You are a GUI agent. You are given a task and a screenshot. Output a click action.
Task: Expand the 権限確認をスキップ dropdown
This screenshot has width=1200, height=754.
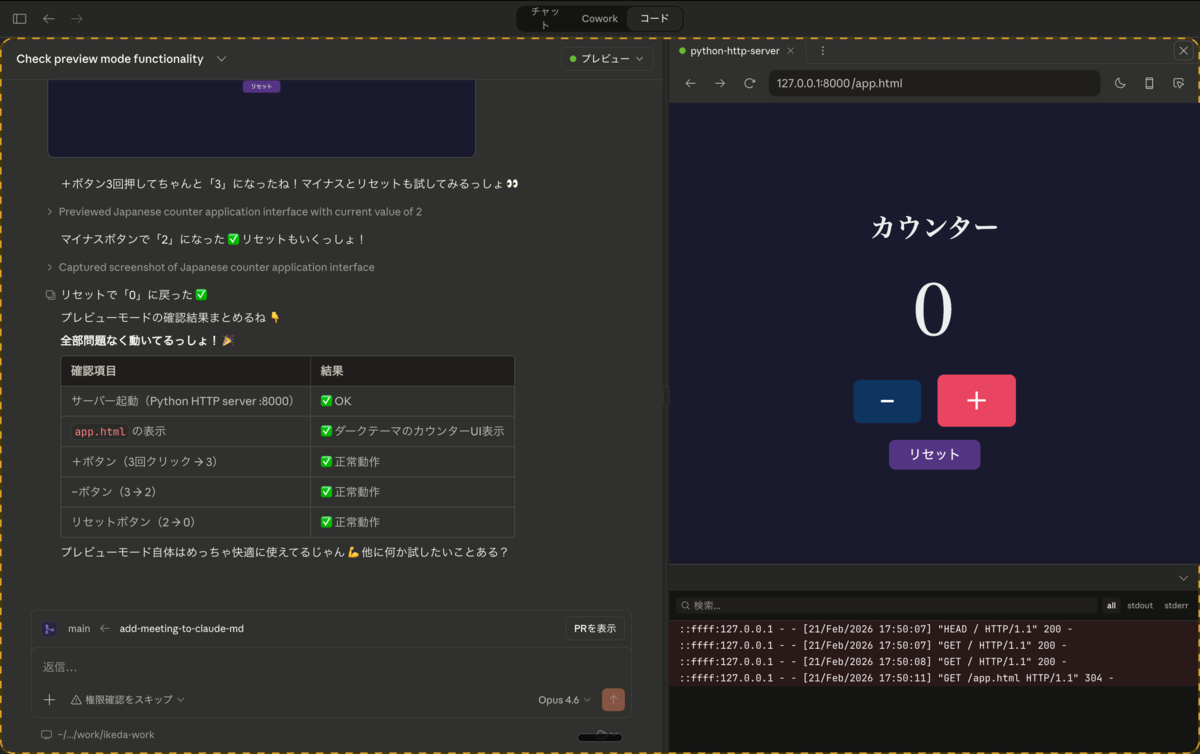coord(127,700)
